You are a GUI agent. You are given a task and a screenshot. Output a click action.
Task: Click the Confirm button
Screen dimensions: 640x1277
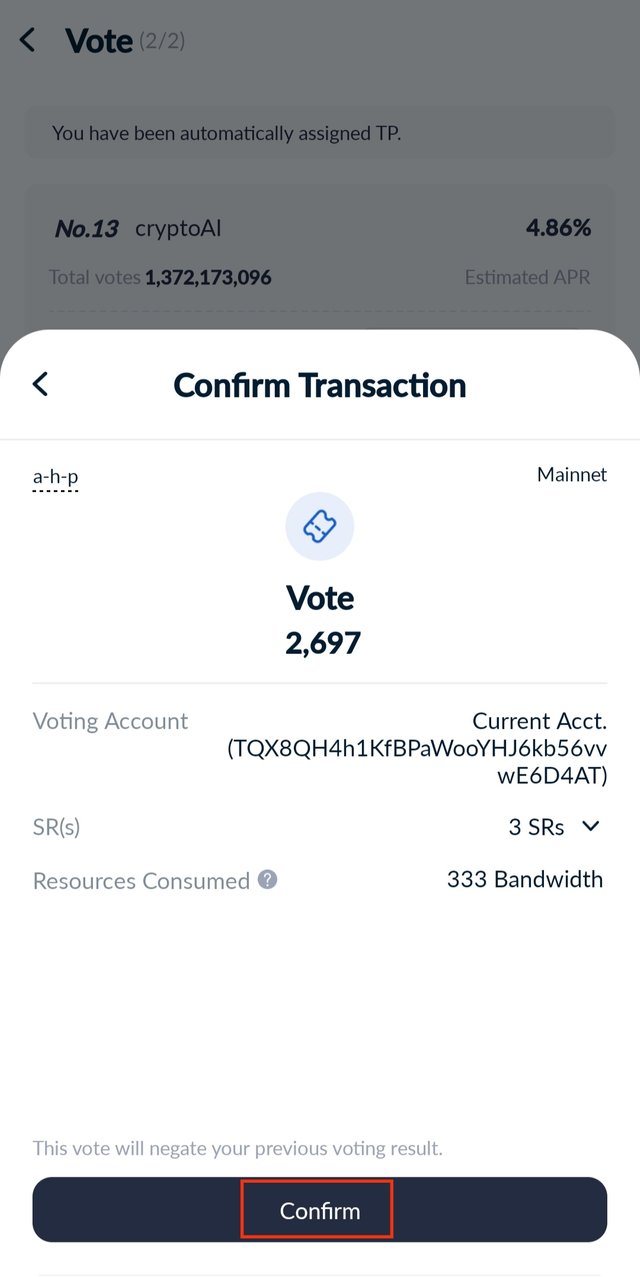click(x=320, y=1211)
